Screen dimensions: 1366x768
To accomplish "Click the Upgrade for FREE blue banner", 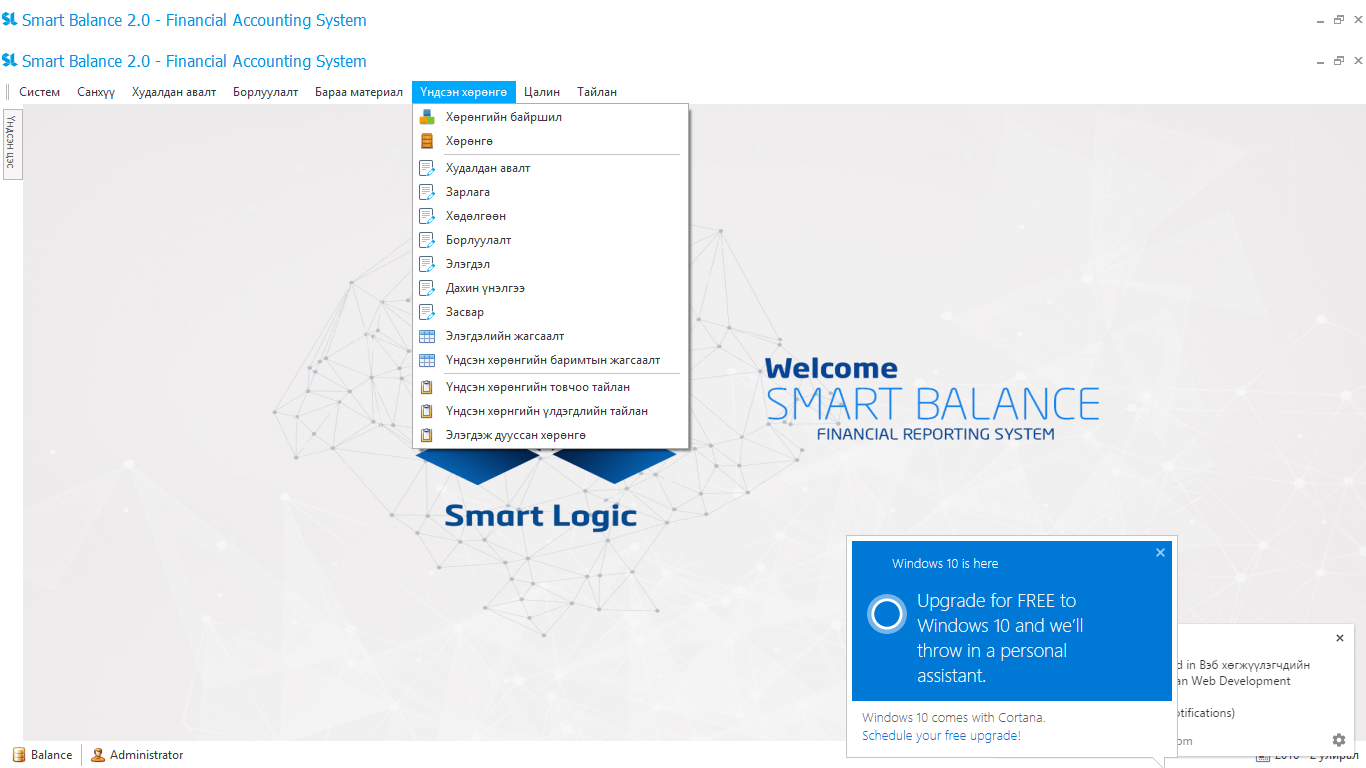I will (1011, 620).
